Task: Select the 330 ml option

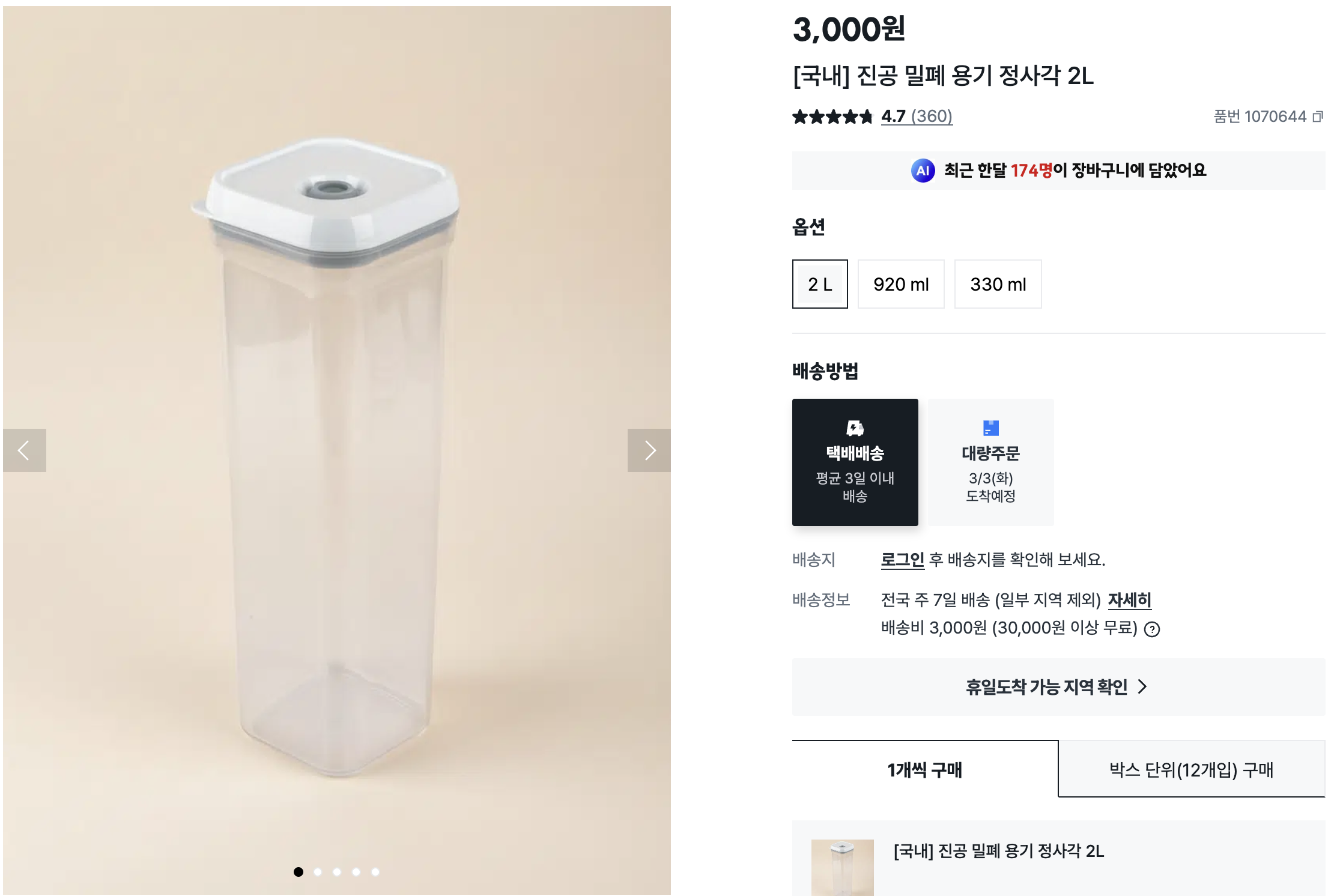Action: pos(998,284)
